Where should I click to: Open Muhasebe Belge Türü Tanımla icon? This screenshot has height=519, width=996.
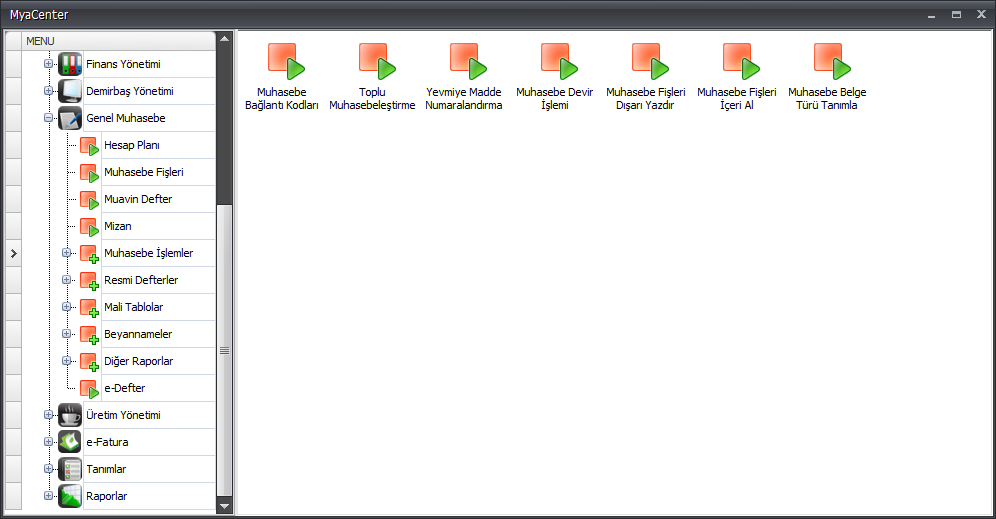coord(832,61)
